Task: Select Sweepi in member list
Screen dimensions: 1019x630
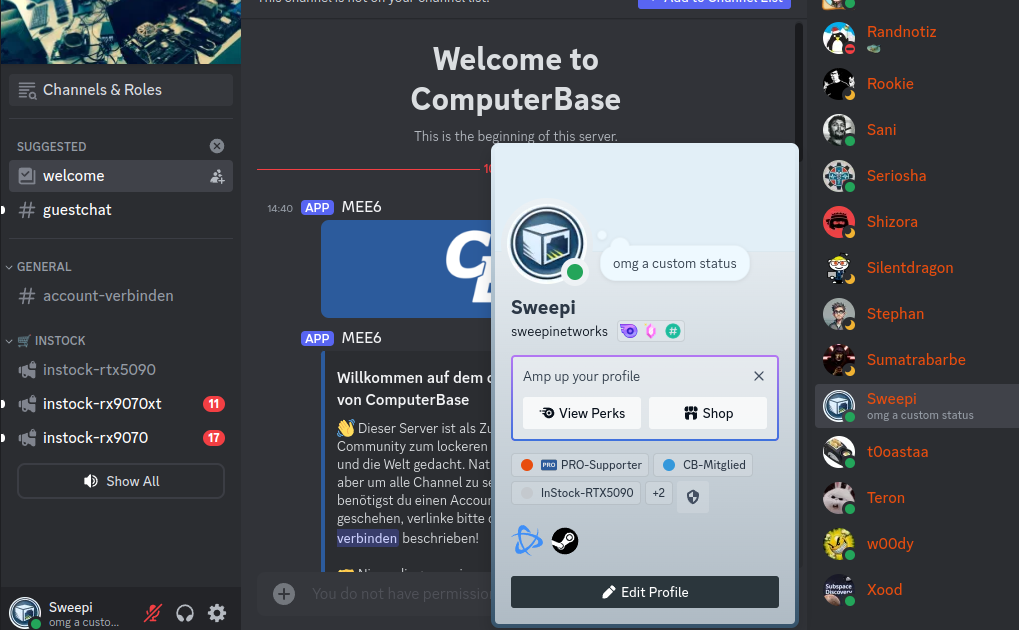Action: [x=917, y=406]
